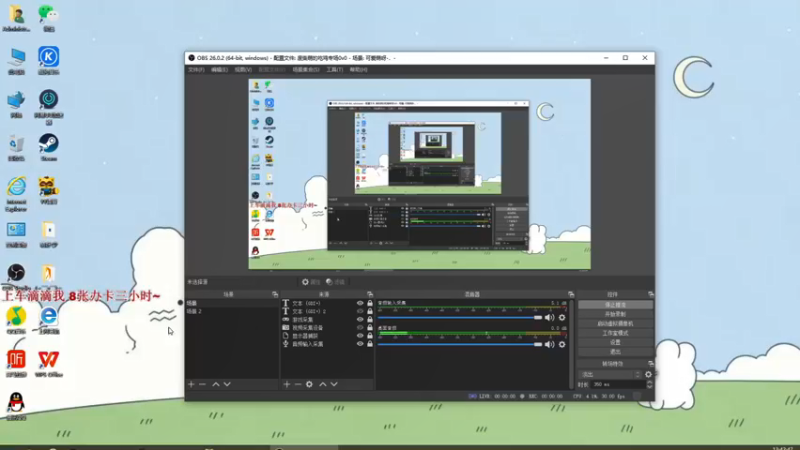This screenshot has width=800, height=450.
Task: Click the Stop Streaming button
Action: [615, 305]
